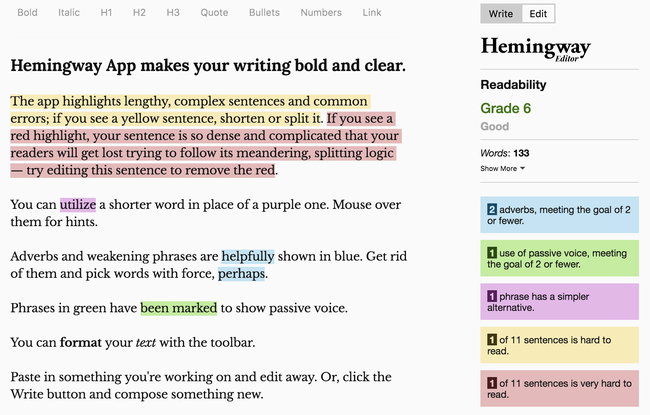Click green highlighted phrase been marked

click(179, 308)
